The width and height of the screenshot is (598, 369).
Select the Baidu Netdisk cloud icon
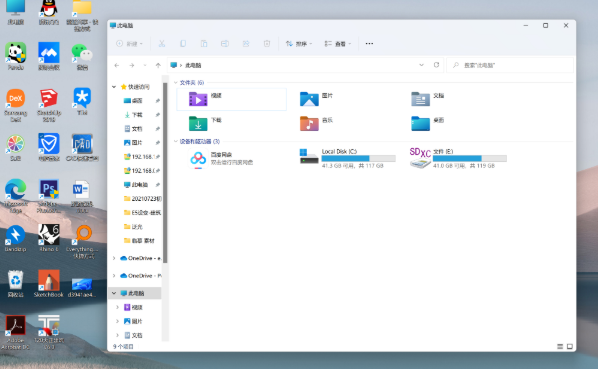coord(198,159)
